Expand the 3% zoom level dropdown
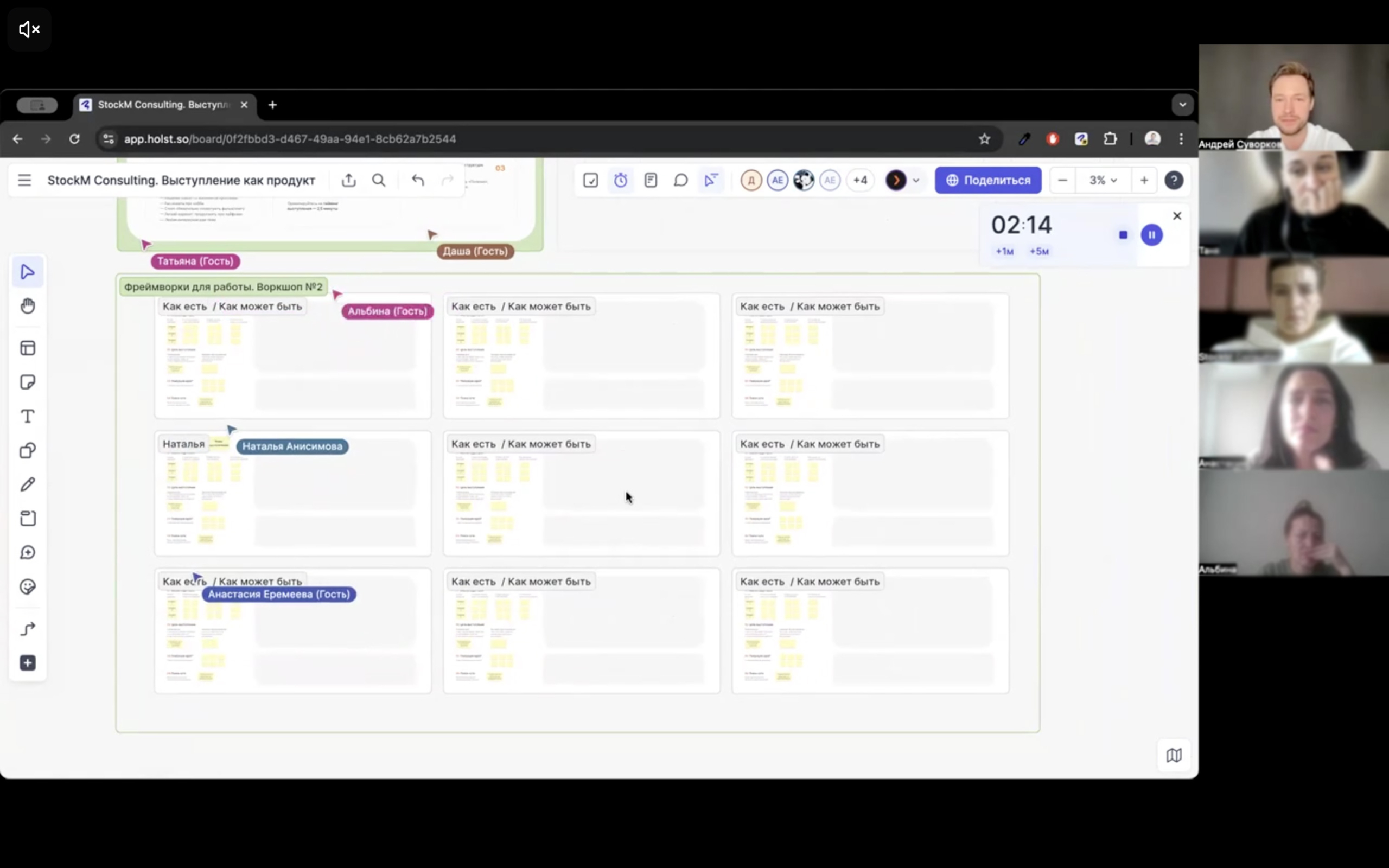Viewport: 1389px width, 868px height. coord(1103,180)
